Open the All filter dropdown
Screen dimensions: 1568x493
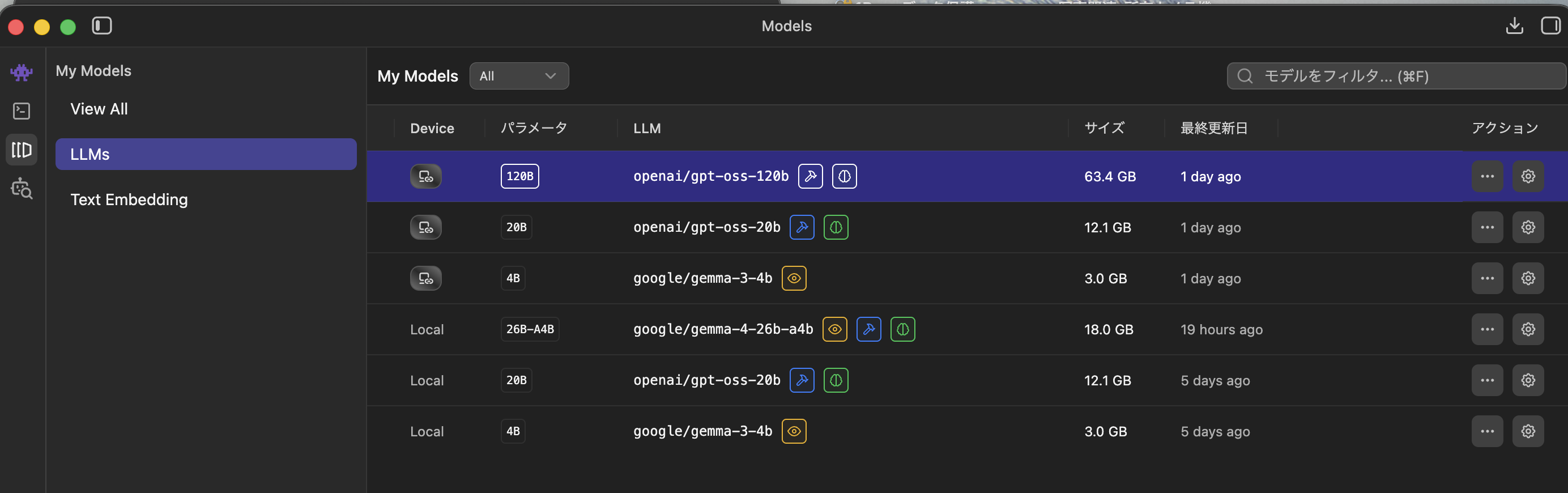[x=519, y=76]
